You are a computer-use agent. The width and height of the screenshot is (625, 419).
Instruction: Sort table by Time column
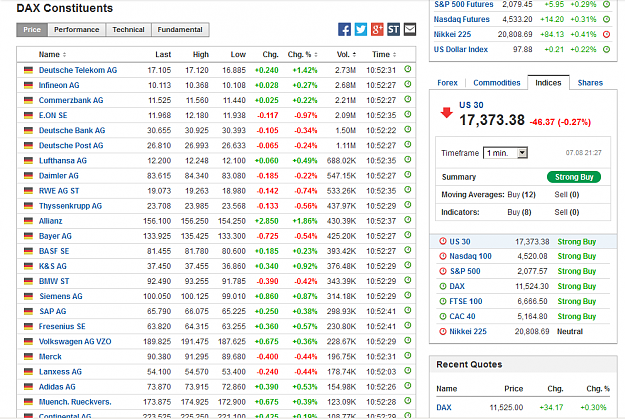coord(384,55)
